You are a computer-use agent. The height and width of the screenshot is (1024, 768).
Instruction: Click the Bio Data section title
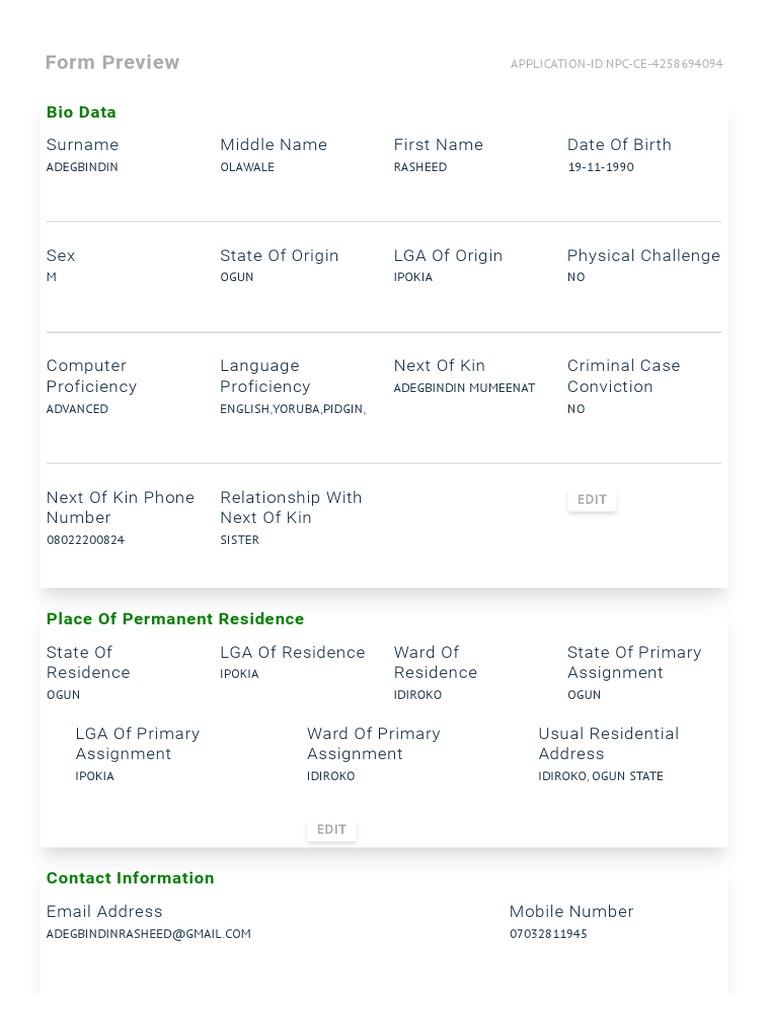tap(81, 113)
